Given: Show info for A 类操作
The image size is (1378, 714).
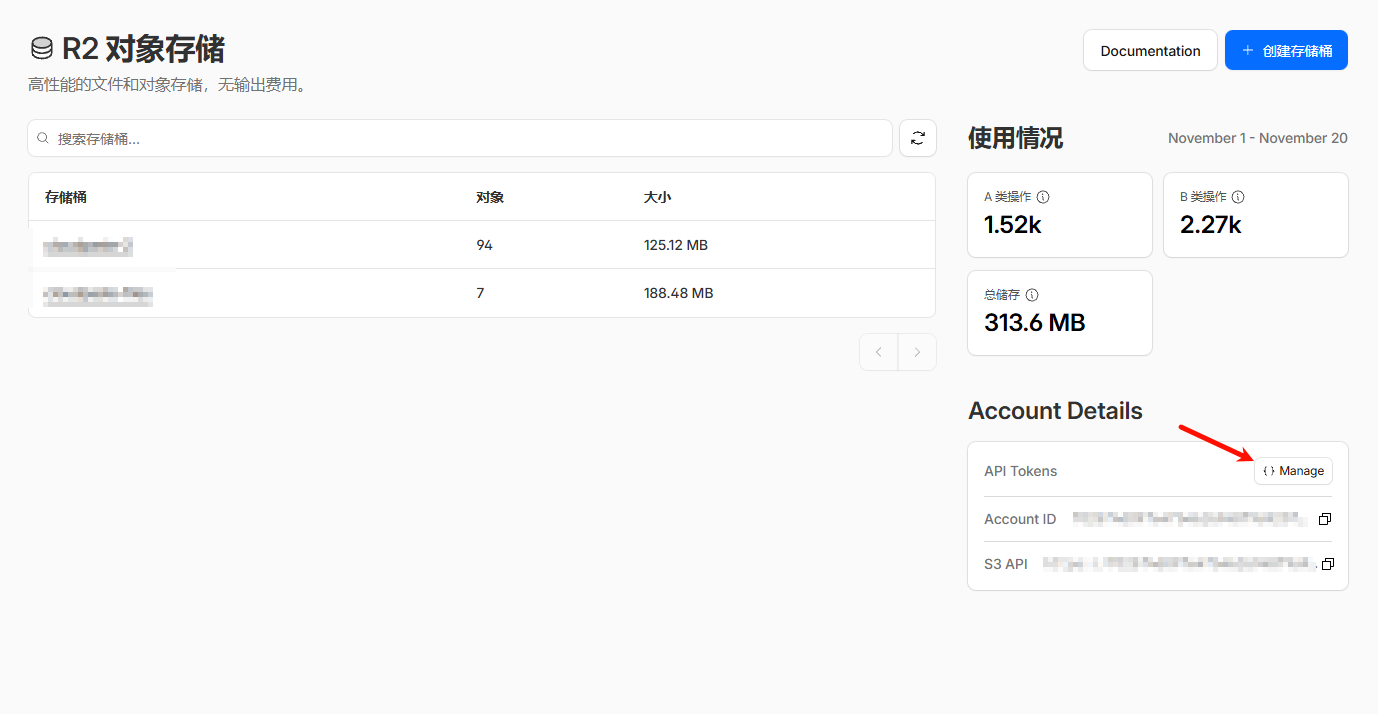Looking at the screenshot, I should pyautogui.click(x=1043, y=197).
